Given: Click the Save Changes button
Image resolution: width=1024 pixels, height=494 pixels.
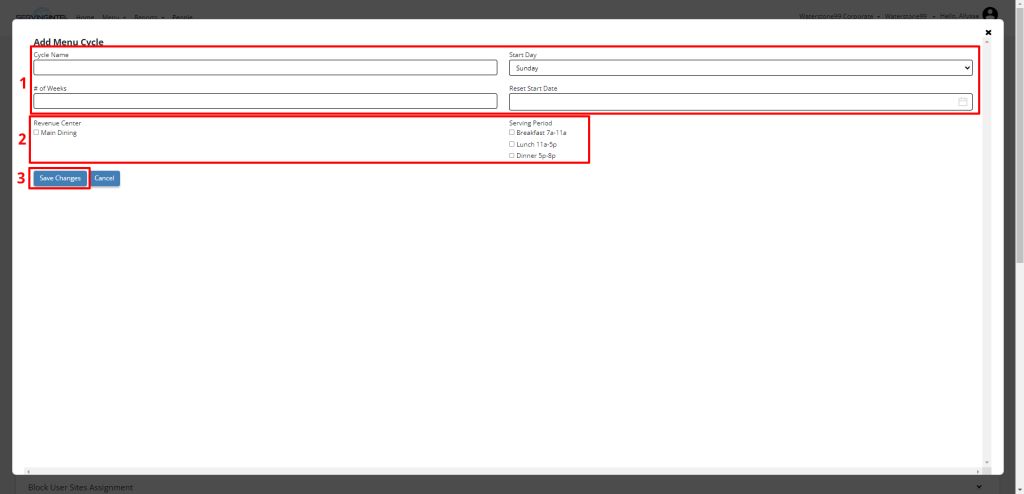Looking at the screenshot, I should pos(60,178).
